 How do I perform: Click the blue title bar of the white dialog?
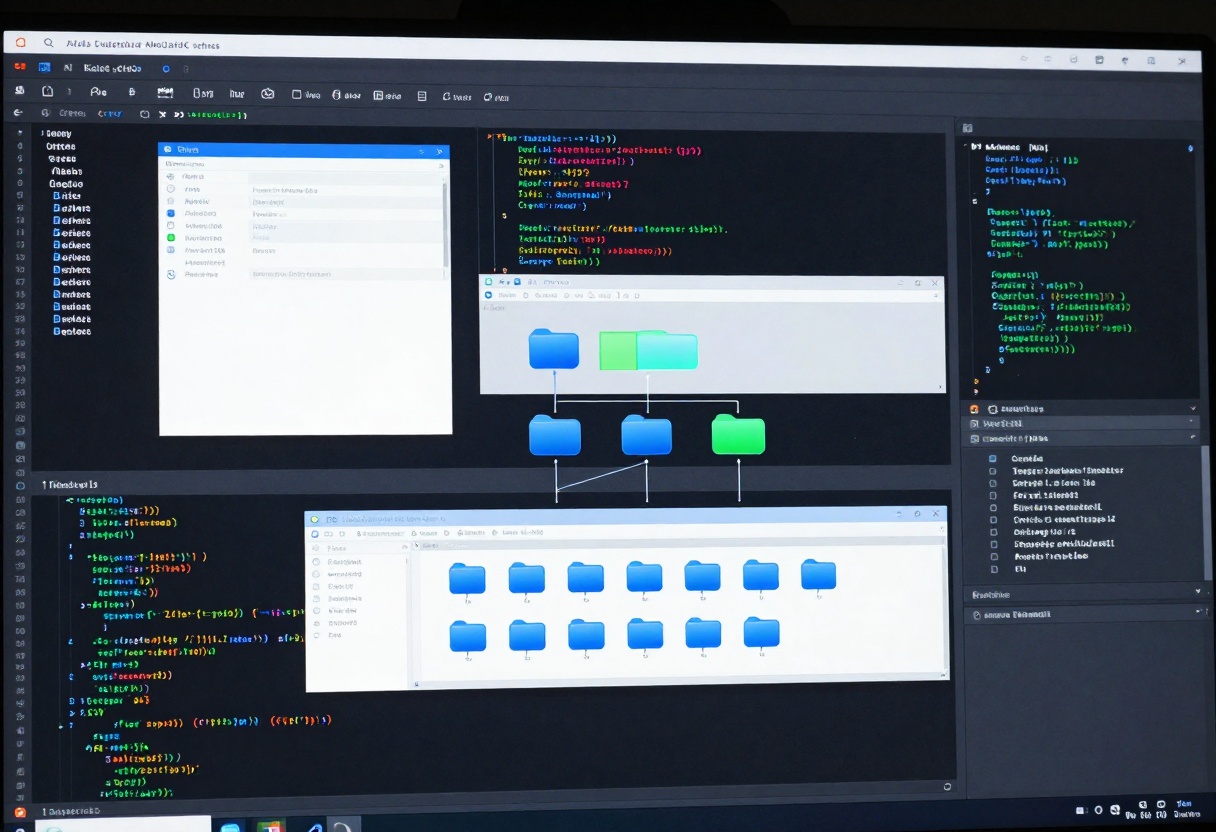click(304, 149)
